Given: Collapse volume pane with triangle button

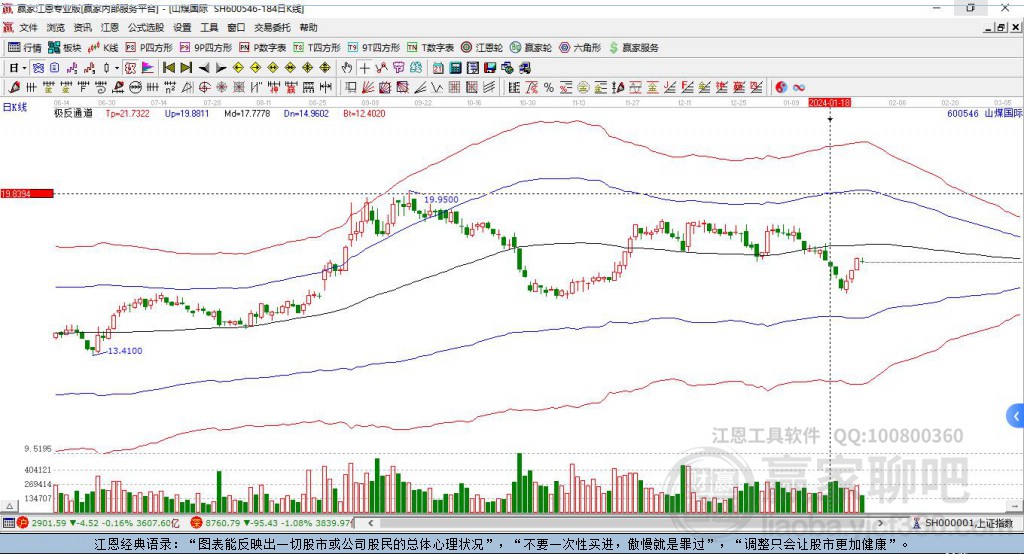Looking at the screenshot, I should click(9, 506).
